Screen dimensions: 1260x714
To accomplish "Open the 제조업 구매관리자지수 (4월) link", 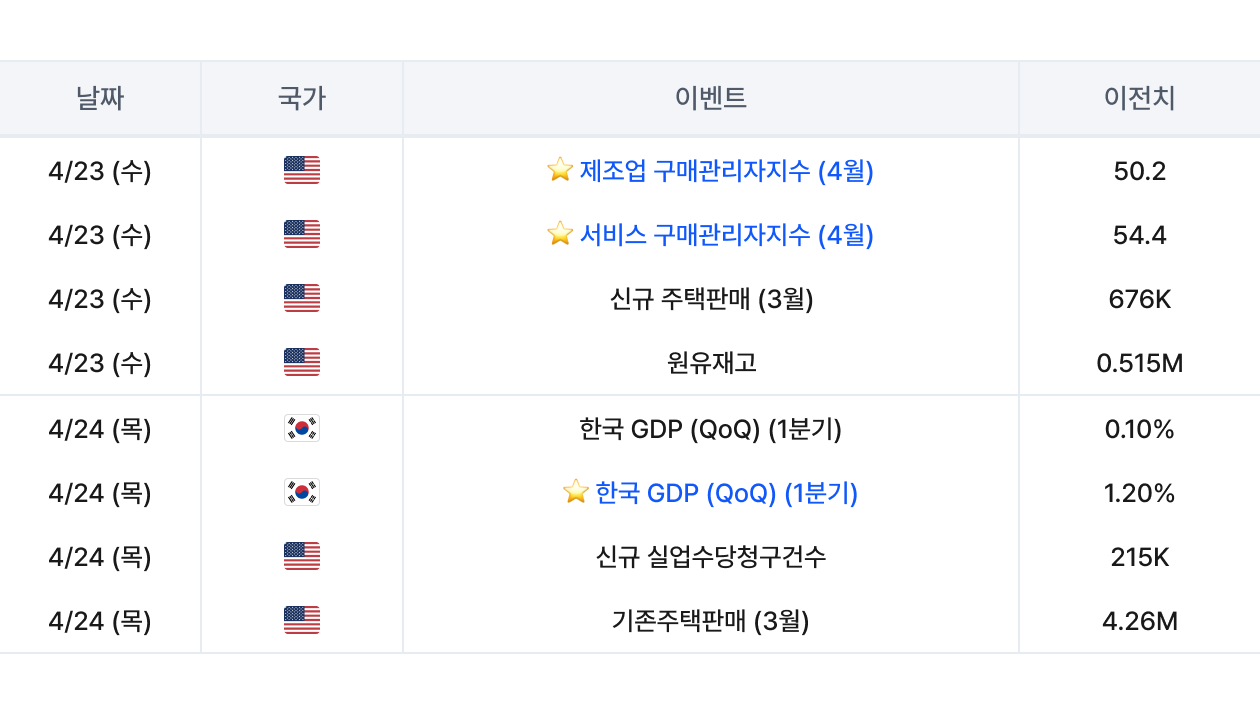I will click(x=727, y=171).
